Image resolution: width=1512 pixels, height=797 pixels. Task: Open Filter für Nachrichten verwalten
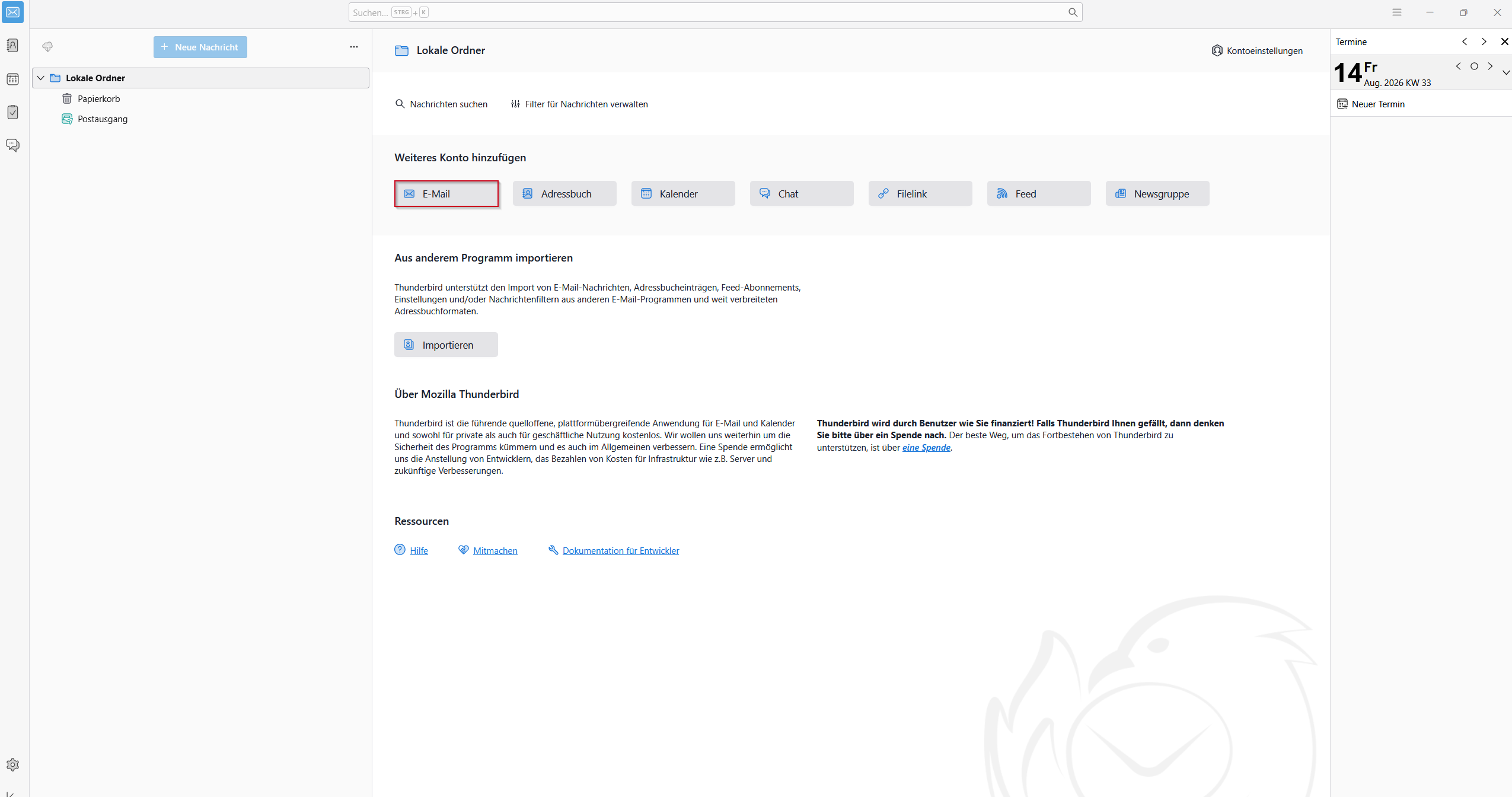pyautogui.click(x=579, y=104)
